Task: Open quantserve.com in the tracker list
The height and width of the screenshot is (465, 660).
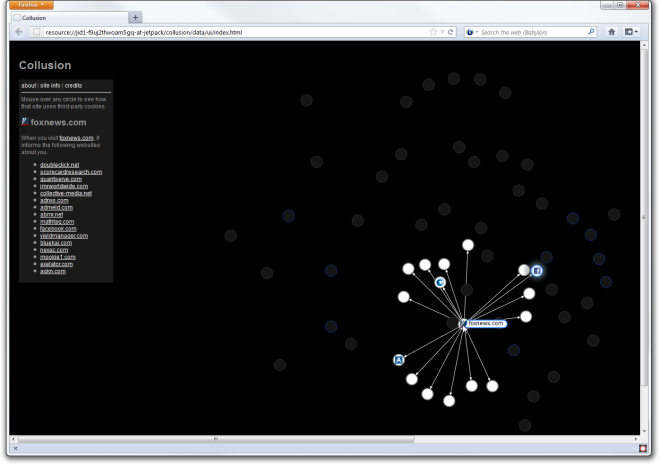Action: [x=61, y=179]
